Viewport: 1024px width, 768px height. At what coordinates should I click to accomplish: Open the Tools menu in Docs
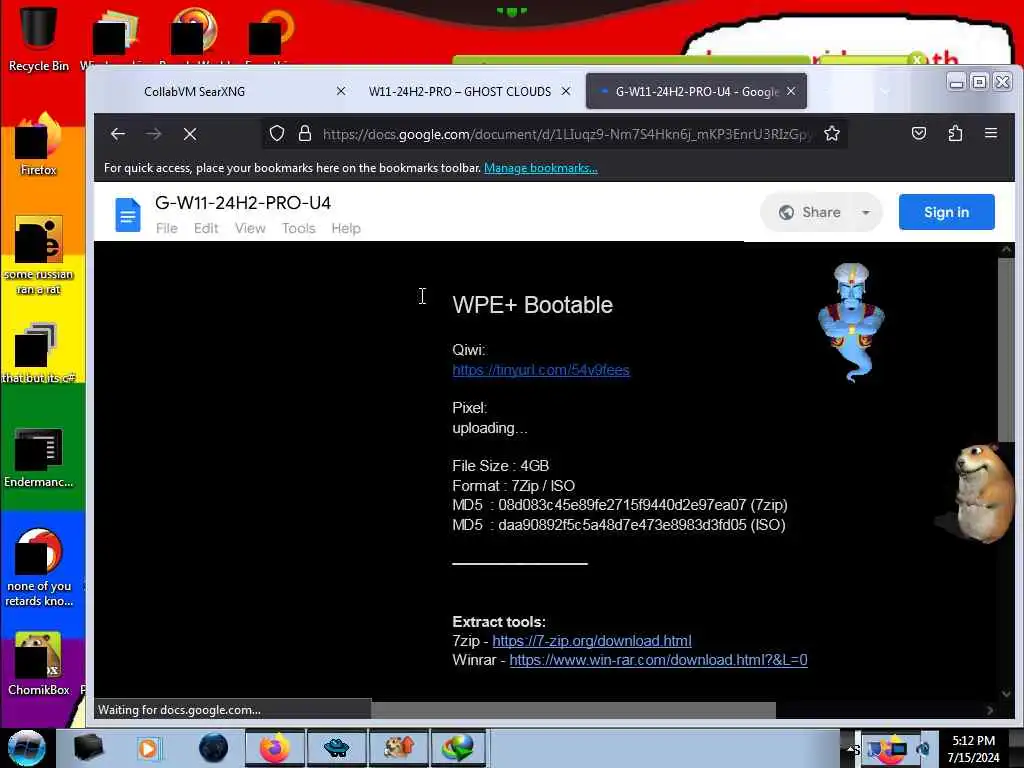click(x=298, y=229)
